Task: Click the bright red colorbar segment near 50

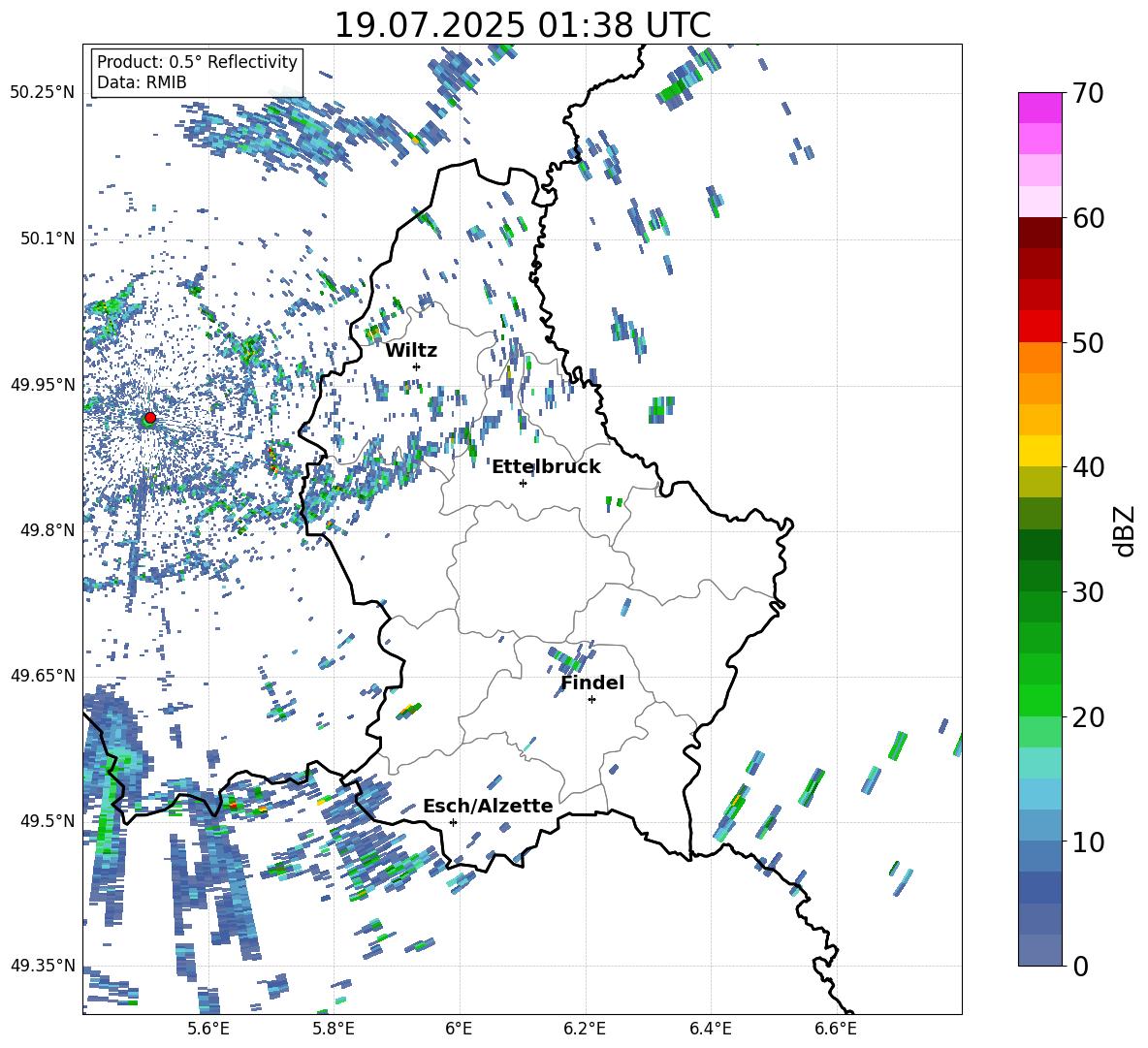Action: 1039,327
